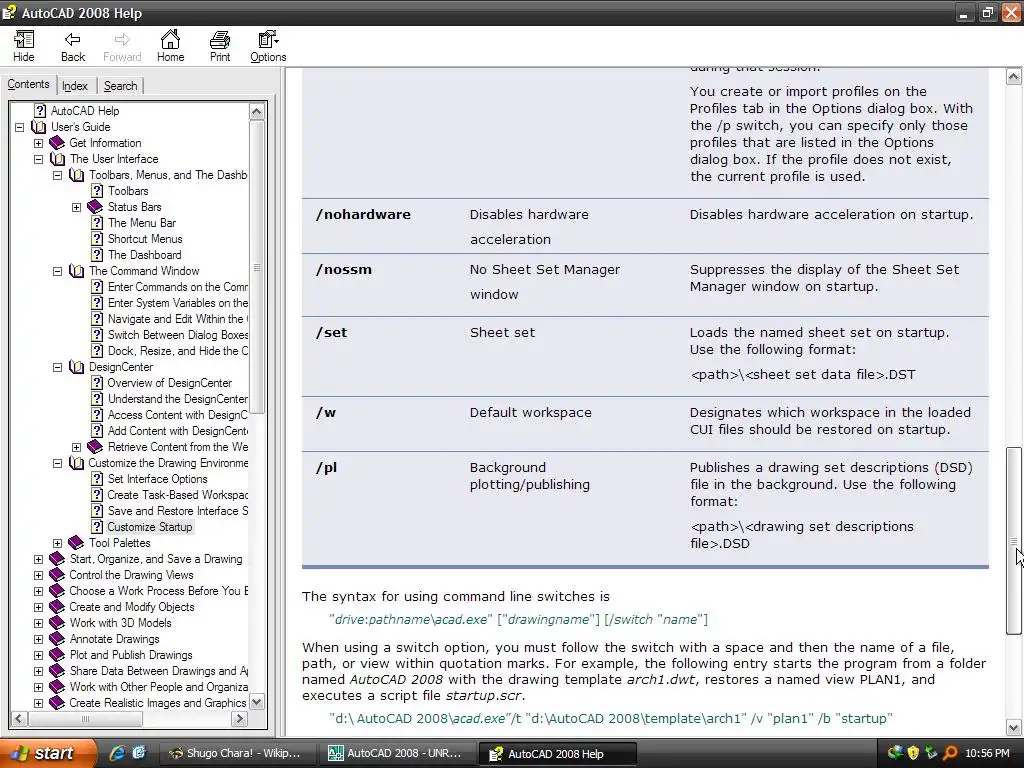The height and width of the screenshot is (768, 1024).
Task: Click the help page vertical scrollbar thumb
Action: pyautogui.click(x=1013, y=541)
